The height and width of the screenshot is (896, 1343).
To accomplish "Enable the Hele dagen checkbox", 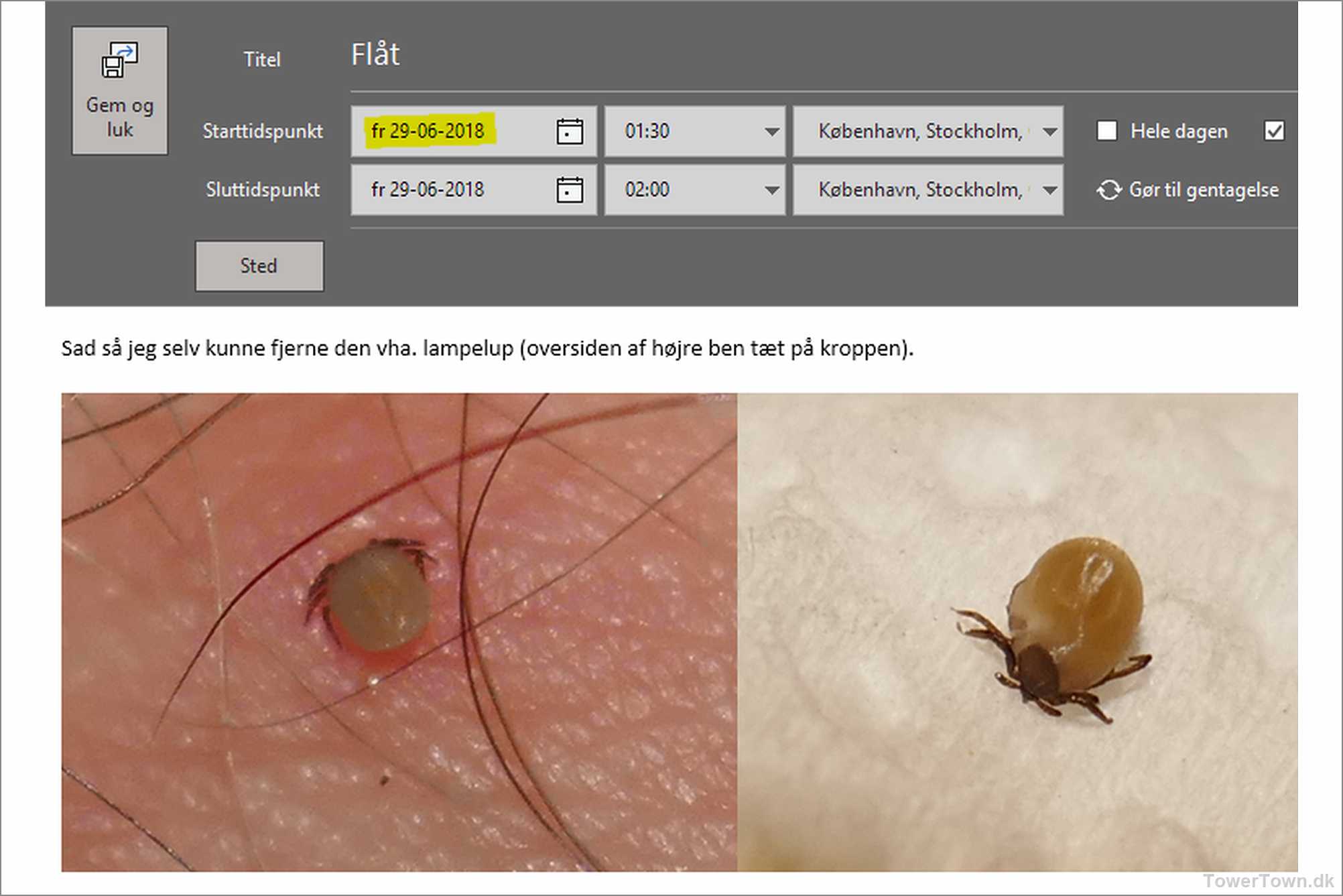I will pos(1106,131).
